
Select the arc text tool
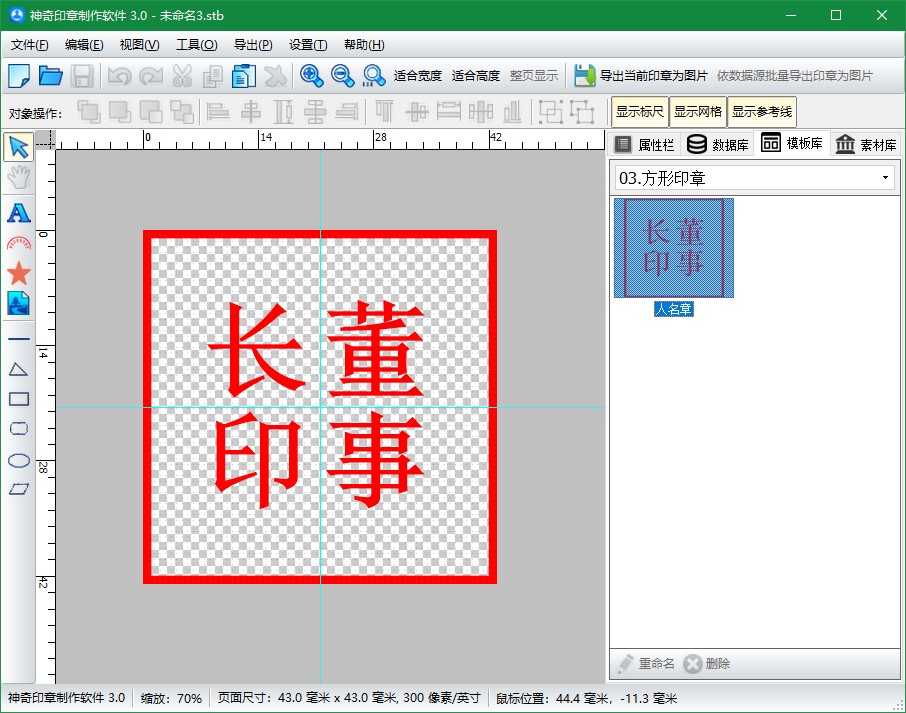(18, 243)
